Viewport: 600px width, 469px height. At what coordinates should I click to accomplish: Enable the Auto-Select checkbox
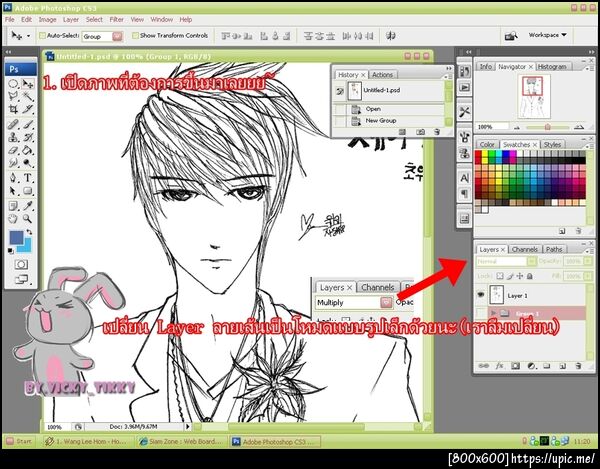pos(42,36)
